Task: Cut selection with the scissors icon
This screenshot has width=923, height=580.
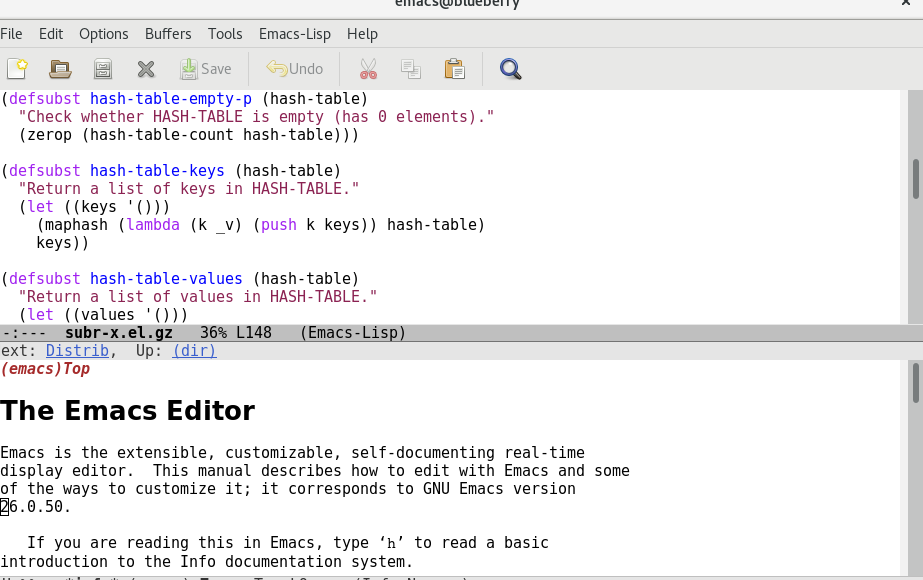Action: coord(368,69)
